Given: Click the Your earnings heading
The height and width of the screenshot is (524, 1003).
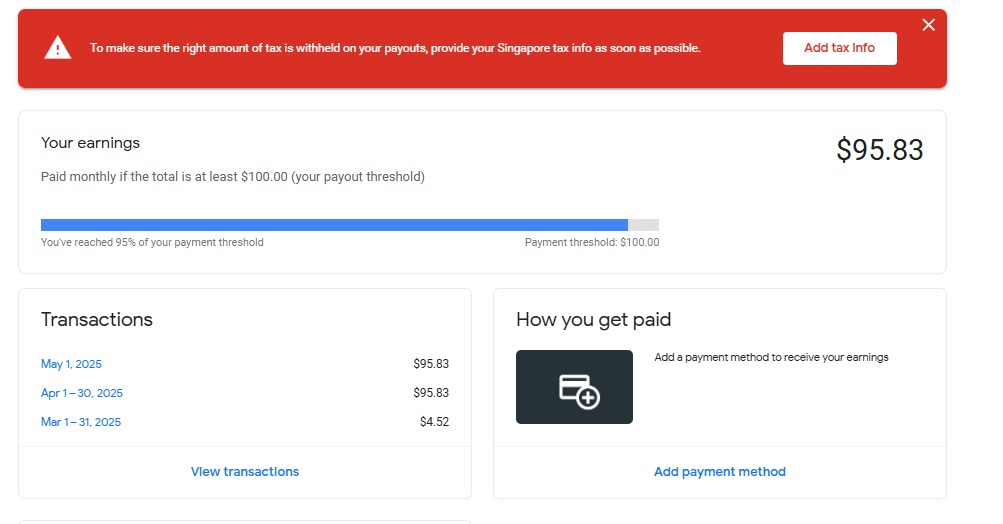Looking at the screenshot, I should [90, 143].
